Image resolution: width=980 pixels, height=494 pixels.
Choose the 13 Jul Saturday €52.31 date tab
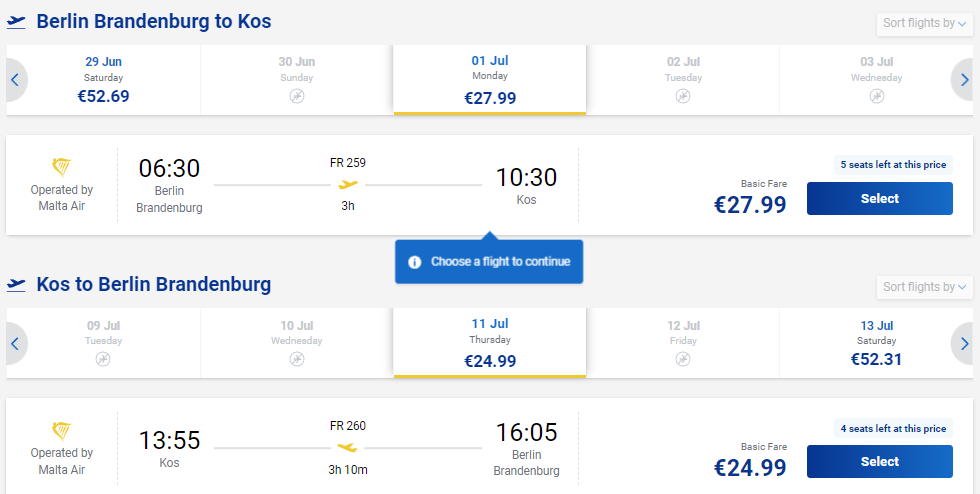click(x=876, y=343)
